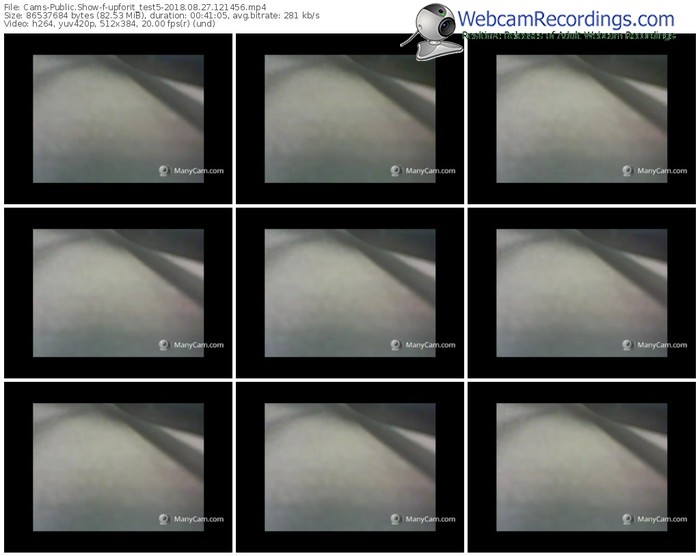Screen dimensions: 700x556
Task: Click the ManyCam icon in the bottom-right thumbnail
Action: [627, 519]
